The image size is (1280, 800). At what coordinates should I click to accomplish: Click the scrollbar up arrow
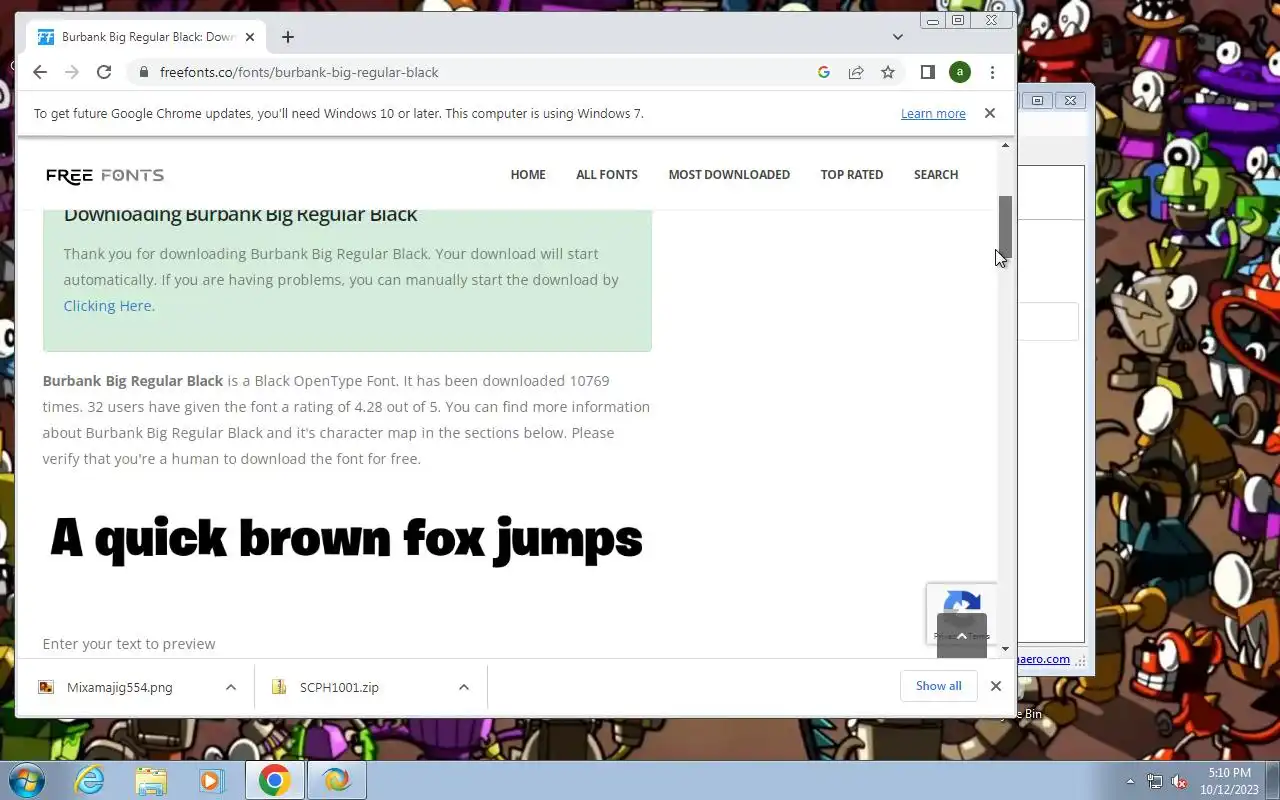click(x=1006, y=146)
